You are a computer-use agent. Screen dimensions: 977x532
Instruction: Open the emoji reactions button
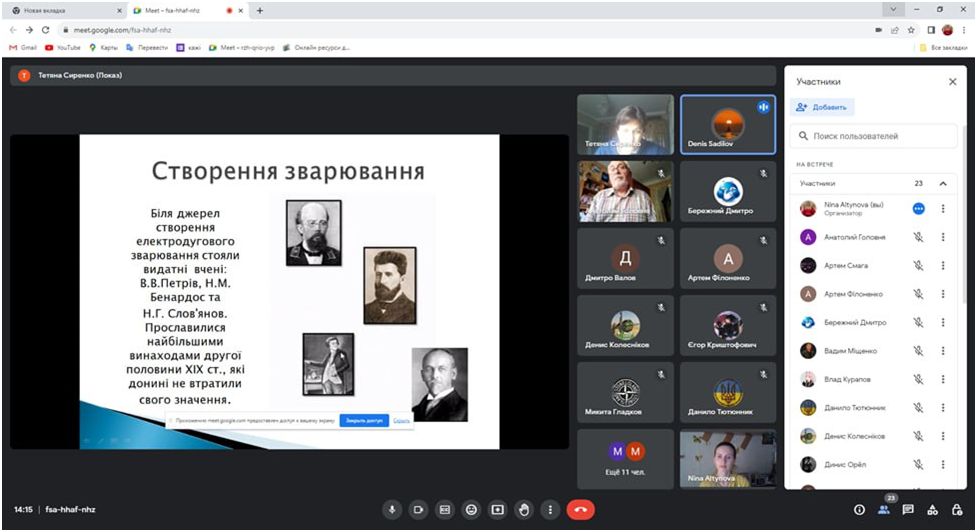[x=472, y=510]
